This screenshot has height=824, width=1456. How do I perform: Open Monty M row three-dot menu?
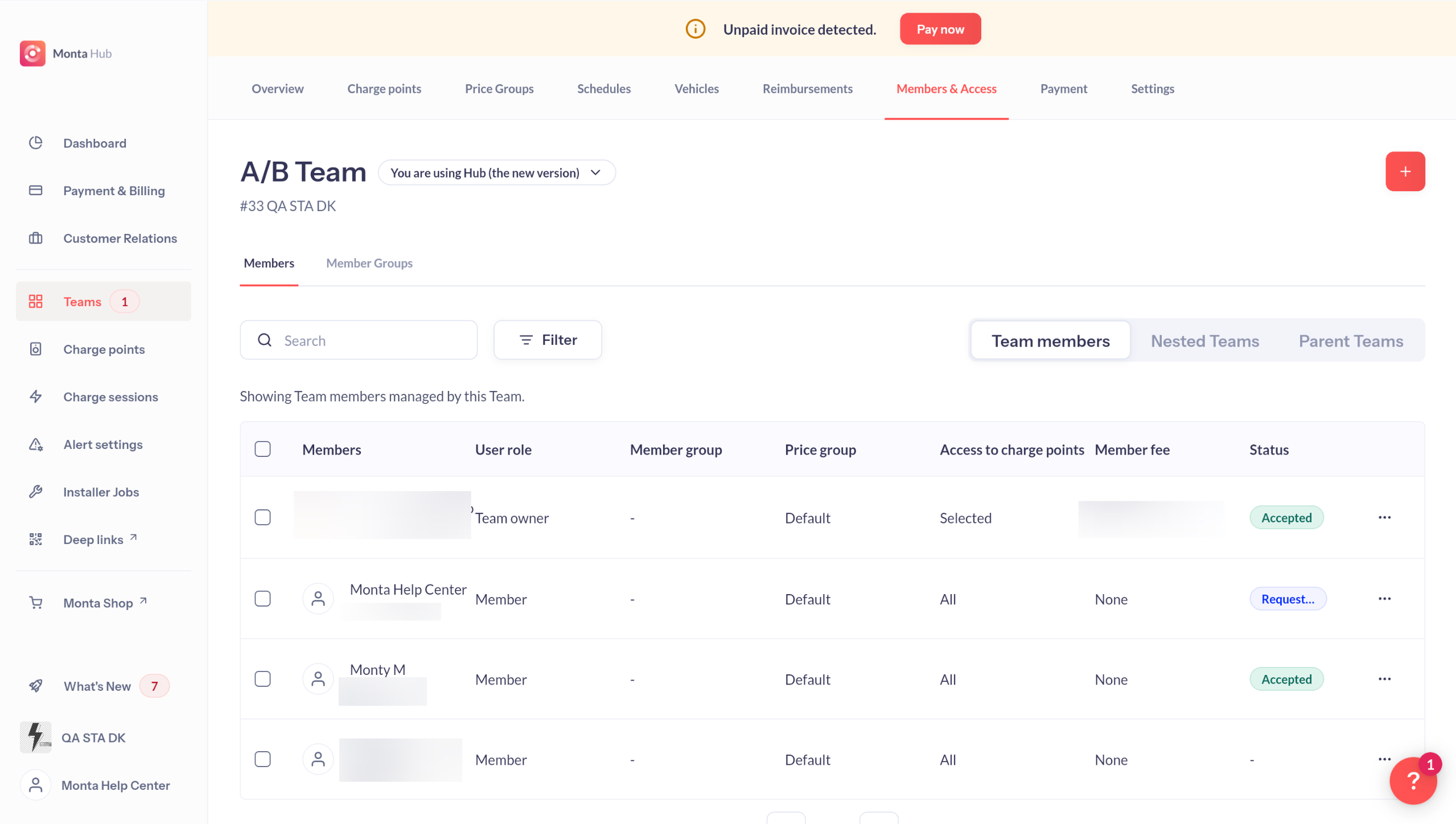(1384, 679)
